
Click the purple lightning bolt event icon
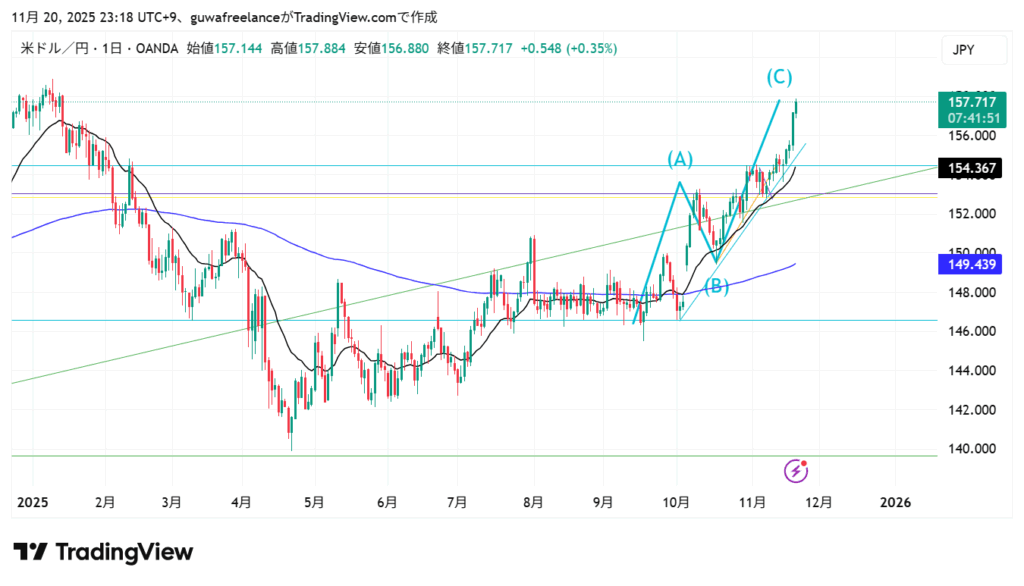pyautogui.click(x=797, y=469)
